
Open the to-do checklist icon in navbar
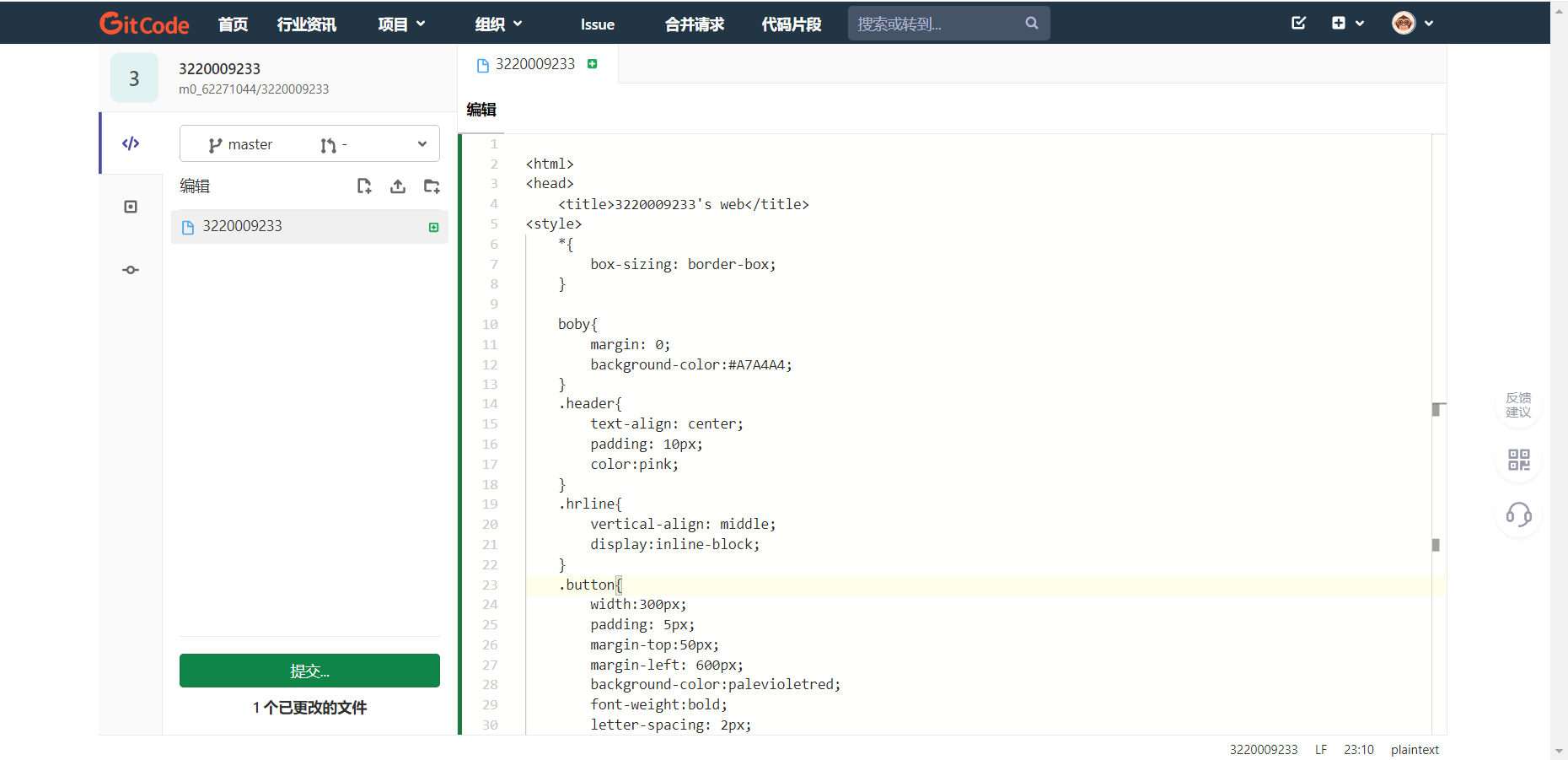(x=1299, y=23)
